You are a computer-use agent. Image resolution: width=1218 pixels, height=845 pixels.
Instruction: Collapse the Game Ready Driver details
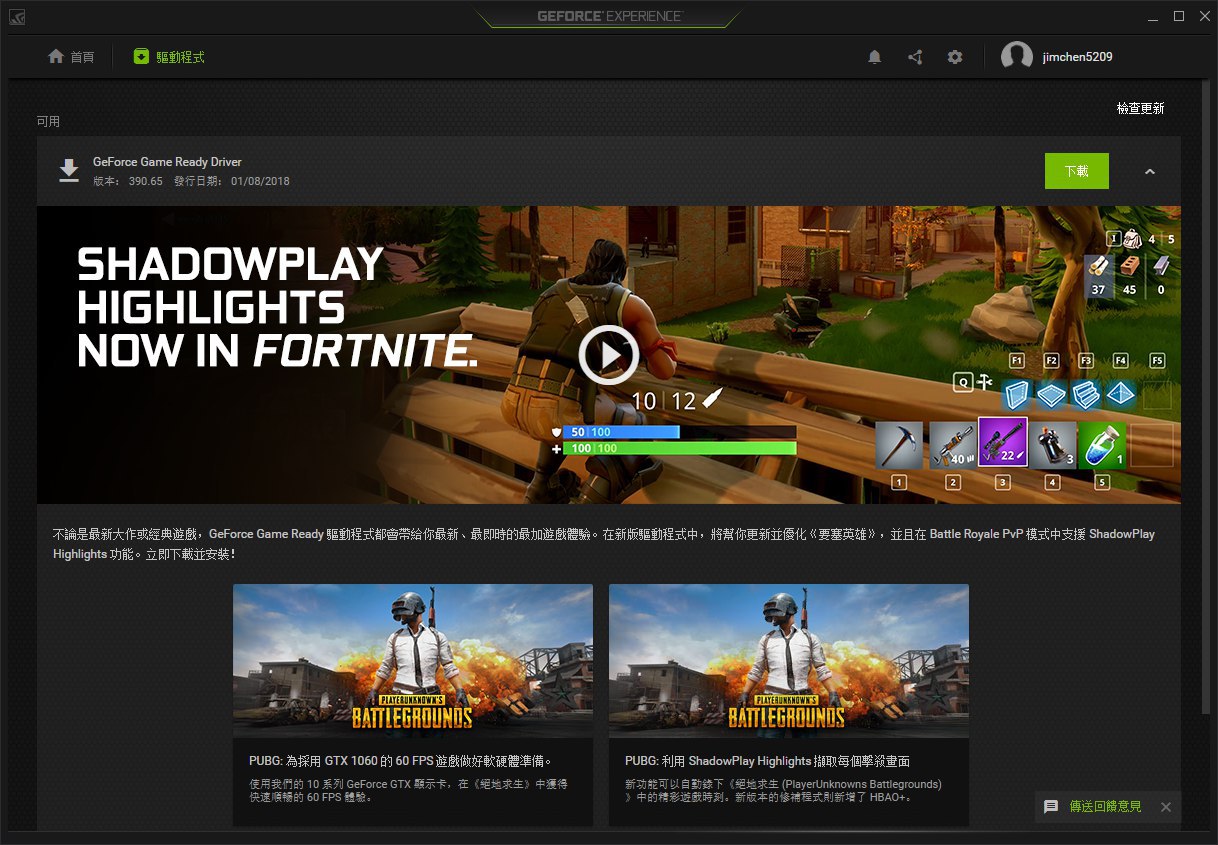coord(1150,171)
